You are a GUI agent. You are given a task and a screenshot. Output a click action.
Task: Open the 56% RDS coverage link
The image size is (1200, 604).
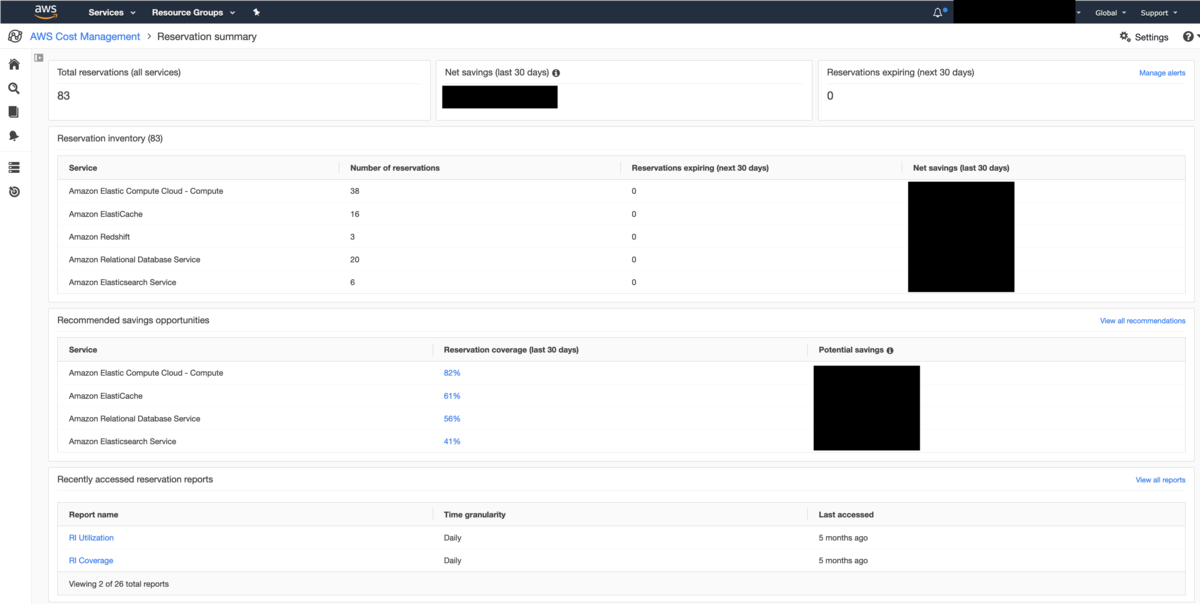pyautogui.click(x=452, y=419)
